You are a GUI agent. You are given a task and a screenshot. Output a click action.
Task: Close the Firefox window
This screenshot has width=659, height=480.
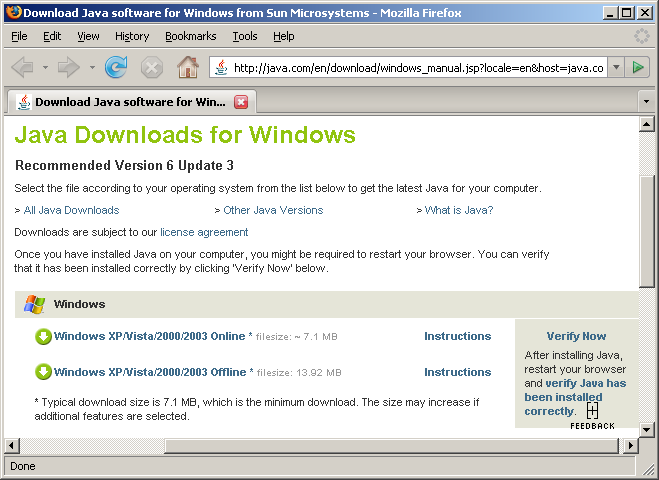coord(645,13)
